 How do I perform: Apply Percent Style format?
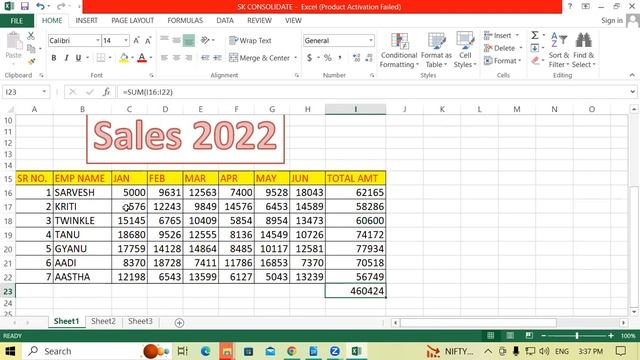point(328,58)
